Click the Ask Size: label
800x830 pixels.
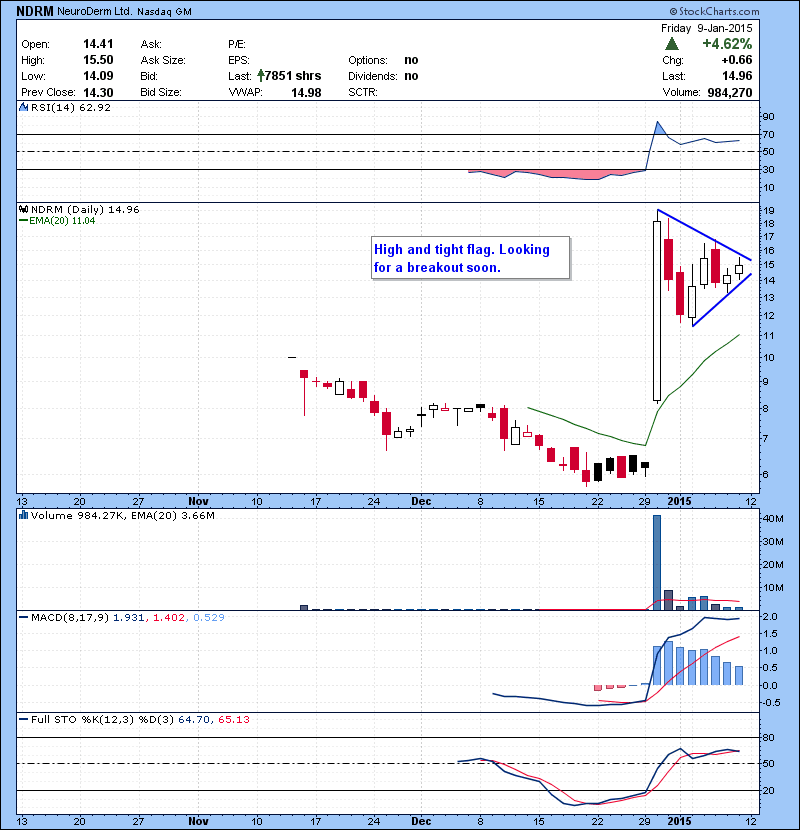pyautogui.click(x=163, y=60)
